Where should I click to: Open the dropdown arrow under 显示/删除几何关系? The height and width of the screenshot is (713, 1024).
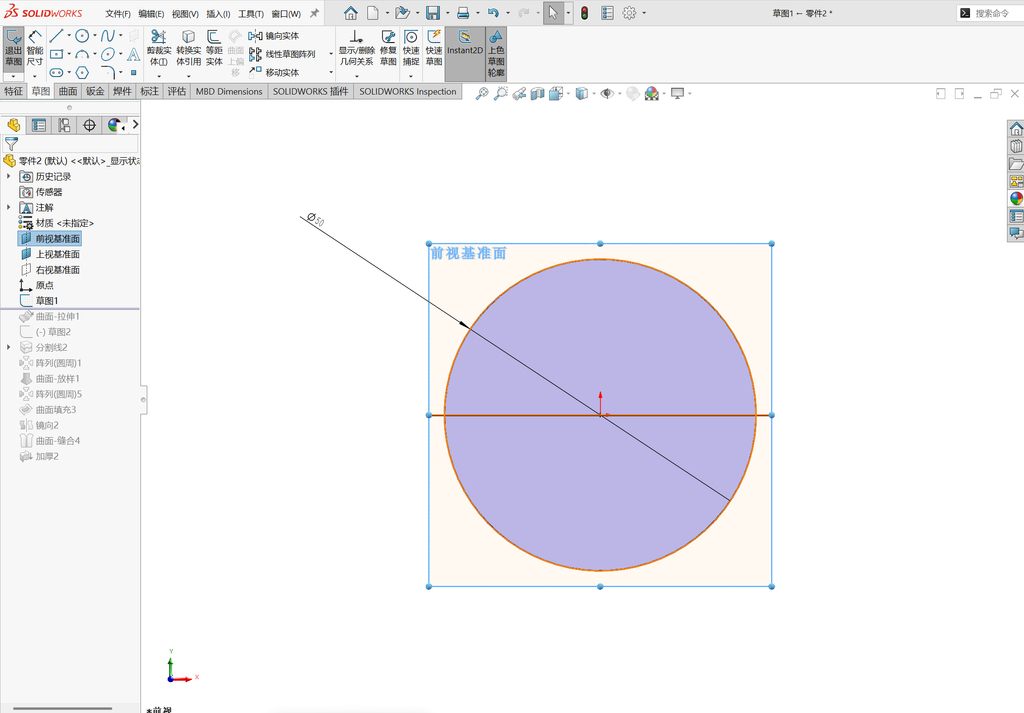point(357,76)
